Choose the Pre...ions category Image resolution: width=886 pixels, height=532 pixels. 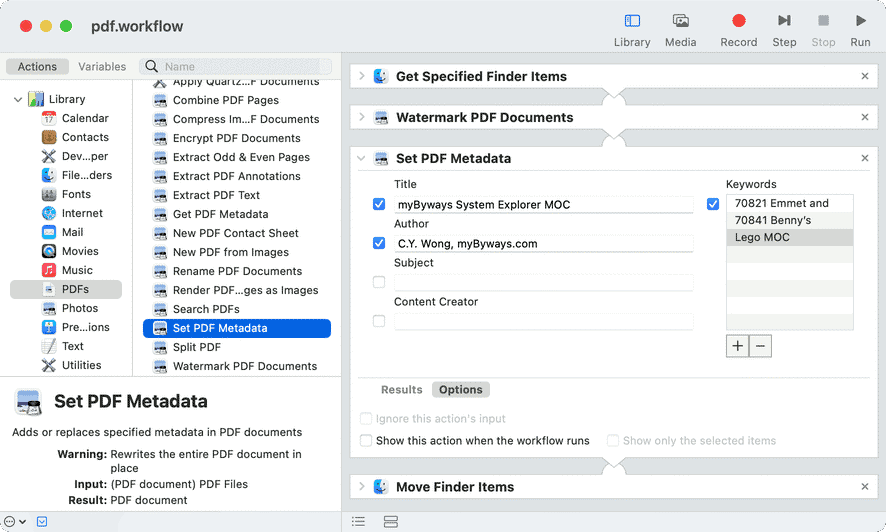pos(76,328)
